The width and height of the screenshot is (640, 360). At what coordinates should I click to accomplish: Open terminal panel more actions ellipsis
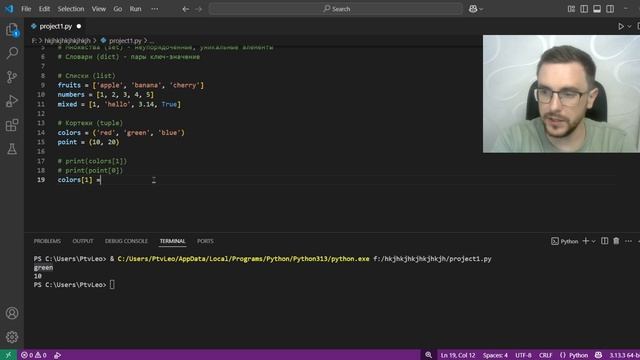pos(628,241)
